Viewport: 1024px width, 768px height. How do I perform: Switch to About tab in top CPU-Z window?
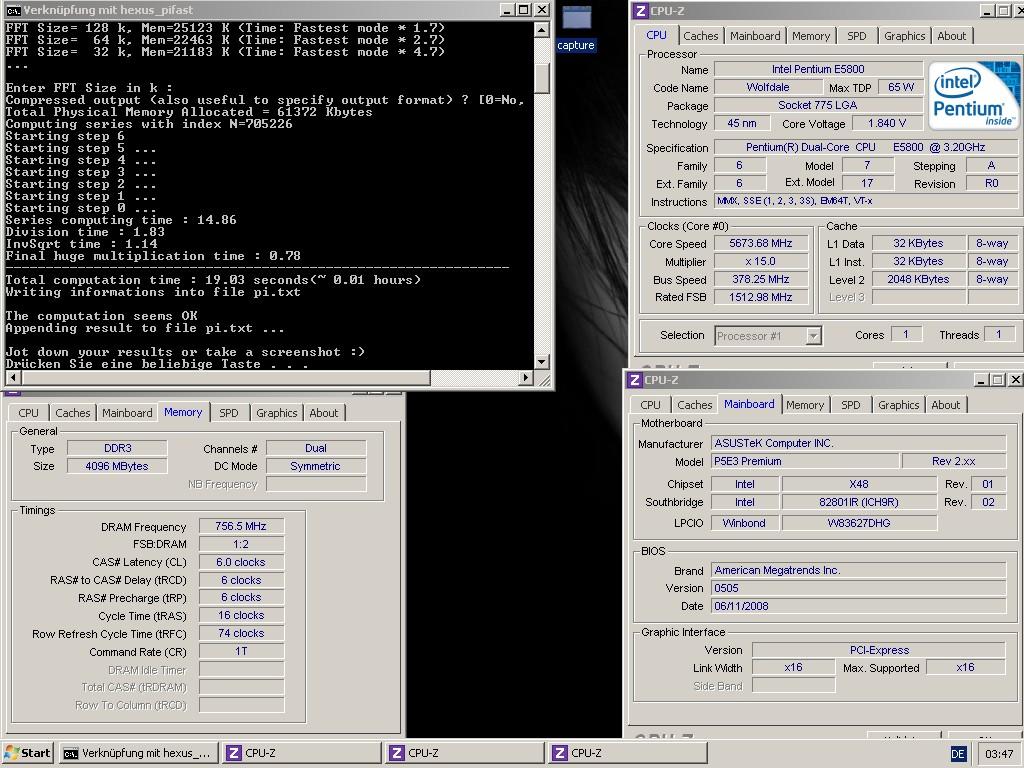[952, 36]
